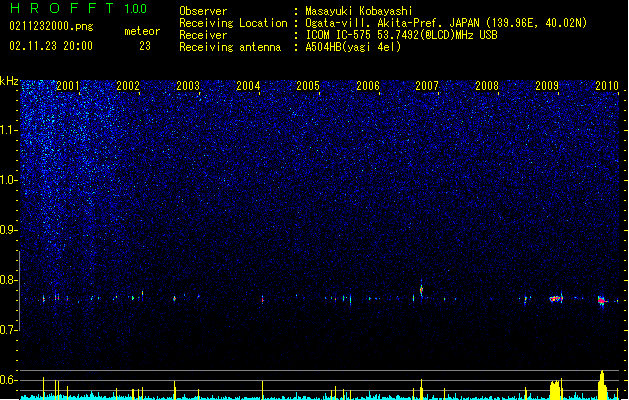This screenshot has width=629, height=400.
Task: Click the red meteor echo just before 2010
Action: [602, 301]
